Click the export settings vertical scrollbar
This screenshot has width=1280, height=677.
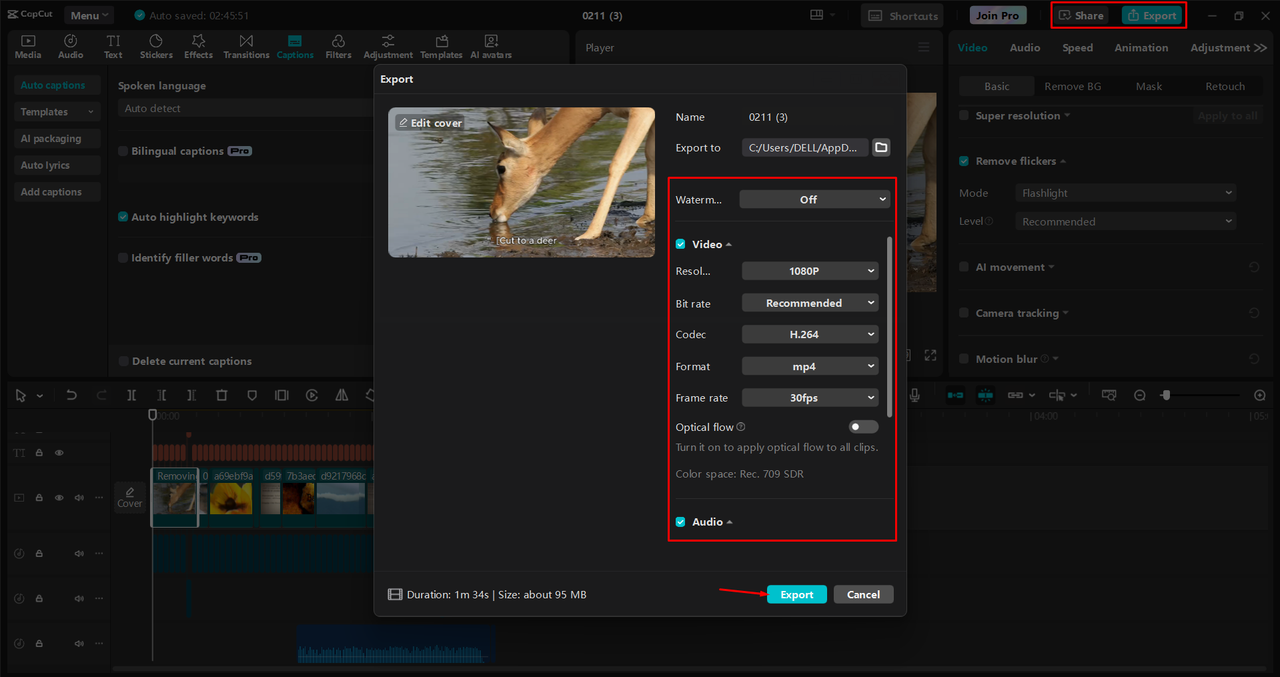[888, 326]
